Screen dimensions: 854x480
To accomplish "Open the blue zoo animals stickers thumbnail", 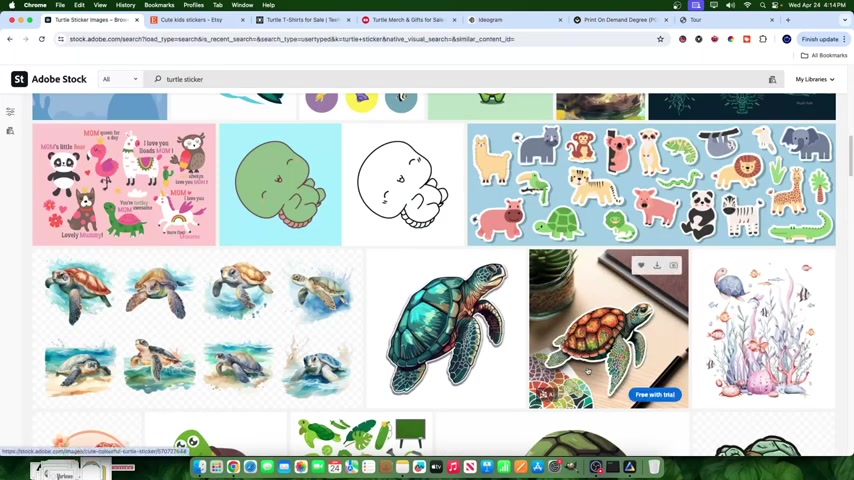I will 651,184.
